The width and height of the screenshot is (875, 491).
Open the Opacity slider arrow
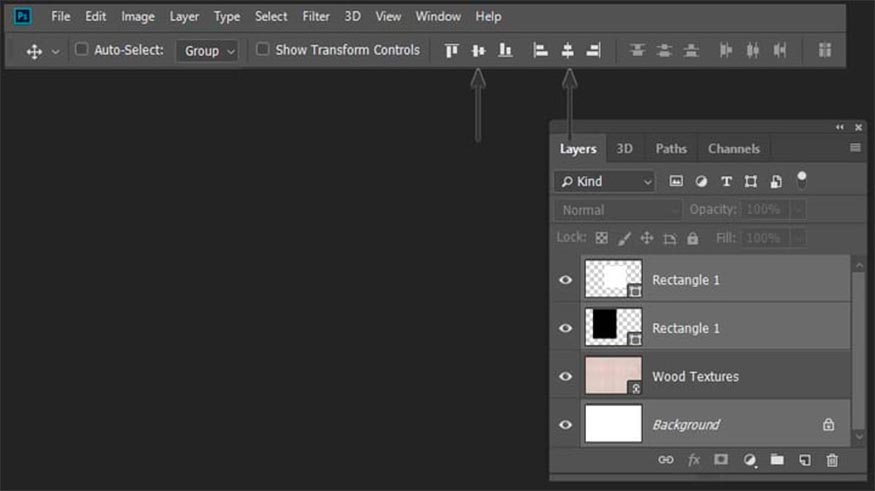pos(799,210)
